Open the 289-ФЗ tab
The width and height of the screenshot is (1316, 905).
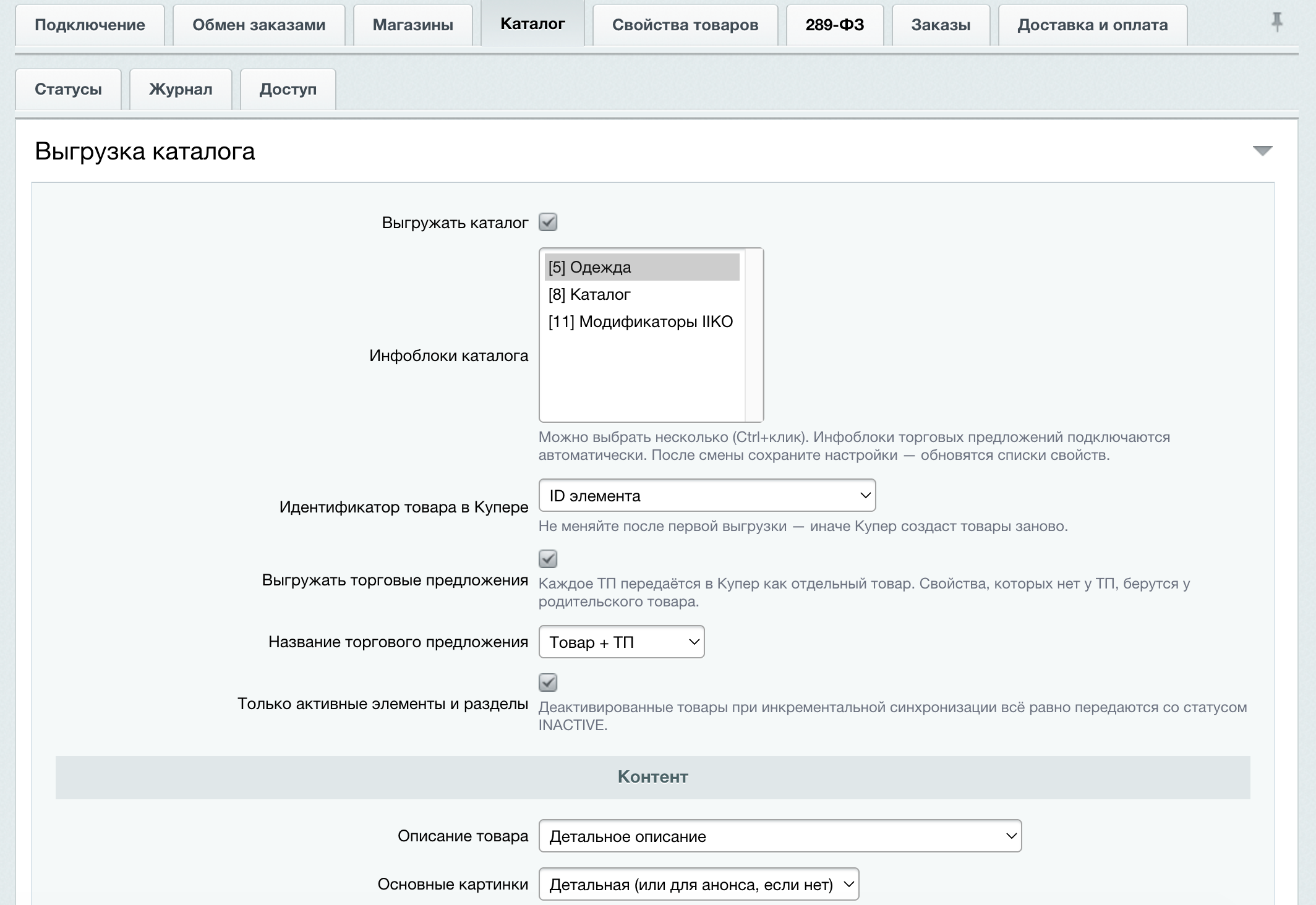835,25
